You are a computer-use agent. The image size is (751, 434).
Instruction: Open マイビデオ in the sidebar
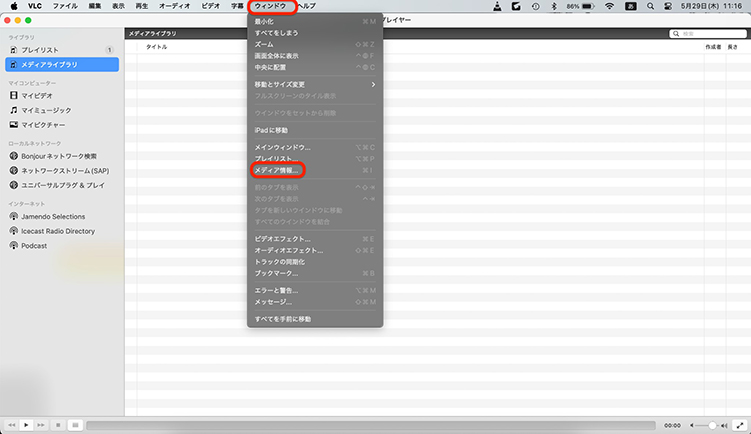coord(62,96)
